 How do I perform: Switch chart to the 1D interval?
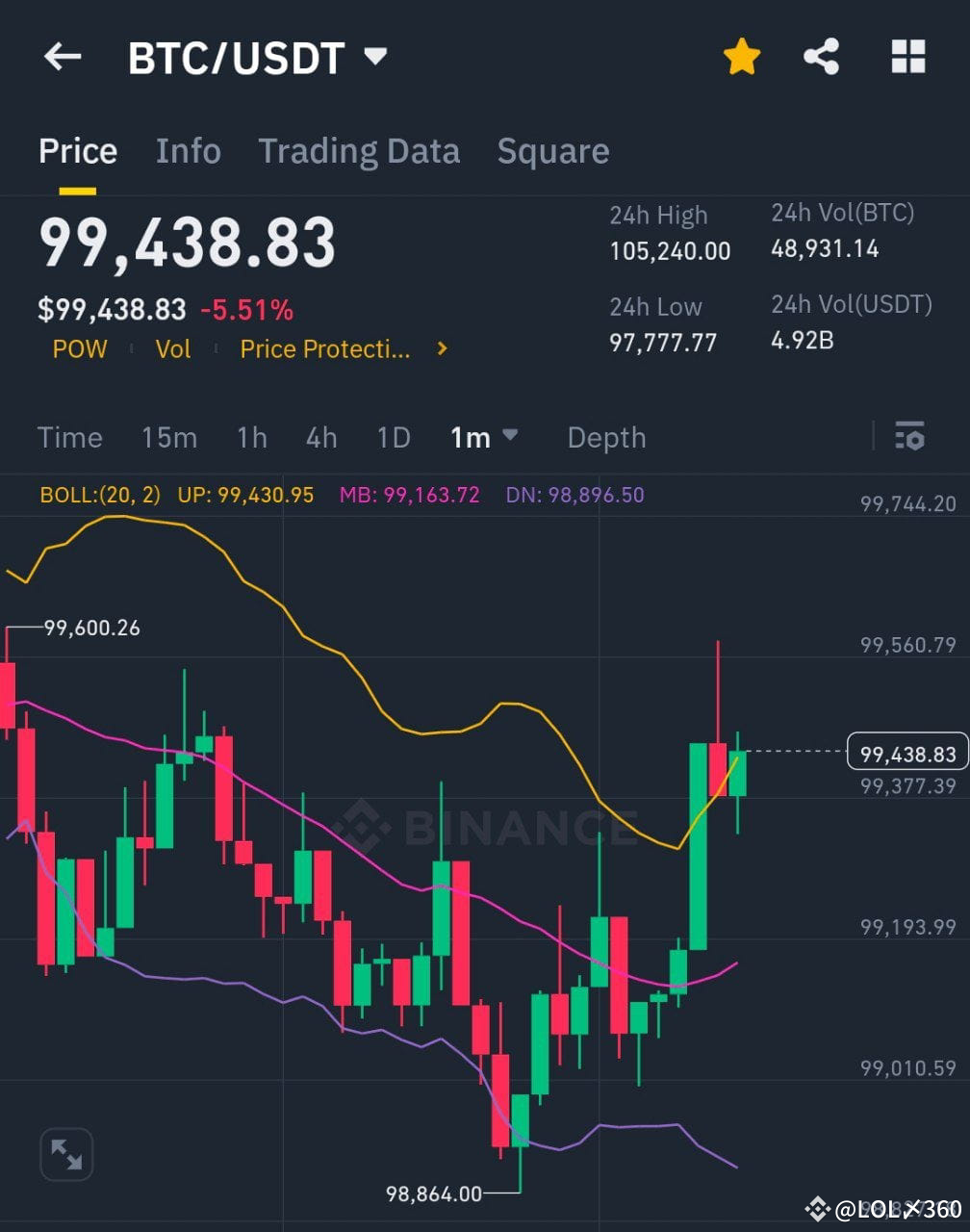pyautogui.click(x=393, y=437)
